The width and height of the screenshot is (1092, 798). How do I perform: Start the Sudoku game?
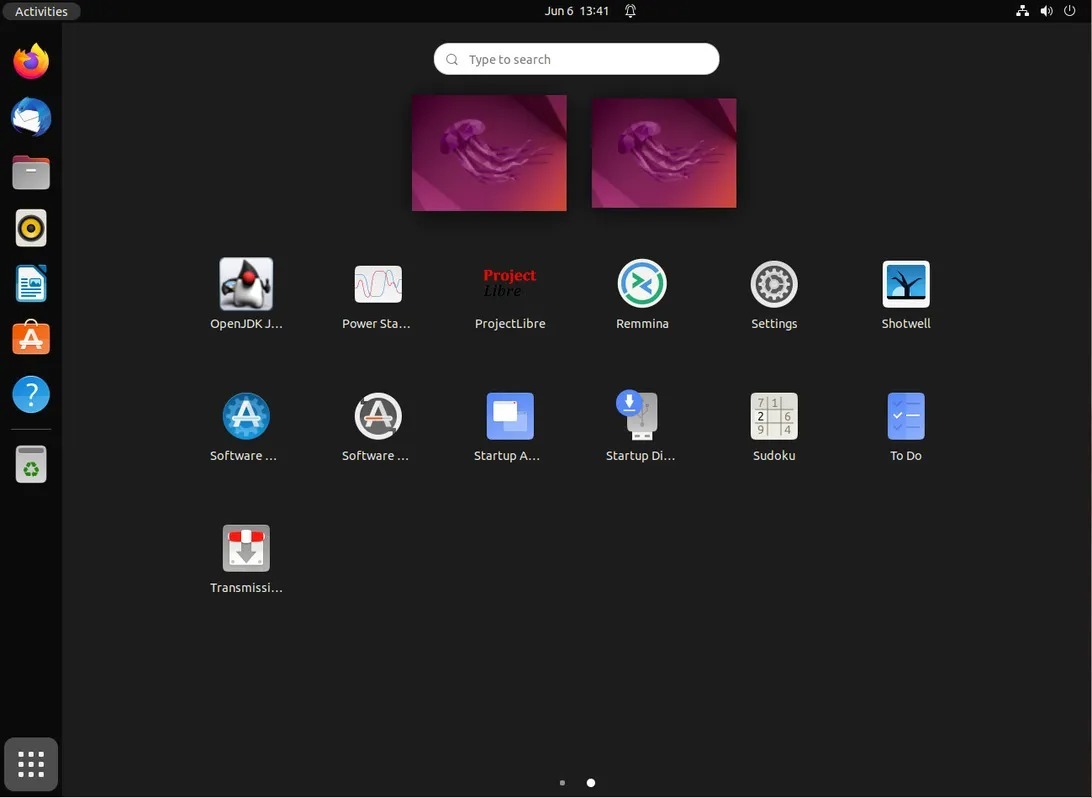(x=774, y=417)
